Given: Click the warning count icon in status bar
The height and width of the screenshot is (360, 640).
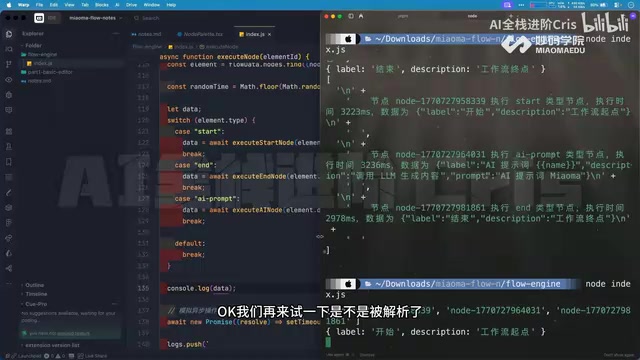Looking at the screenshot, I should 58,356.
